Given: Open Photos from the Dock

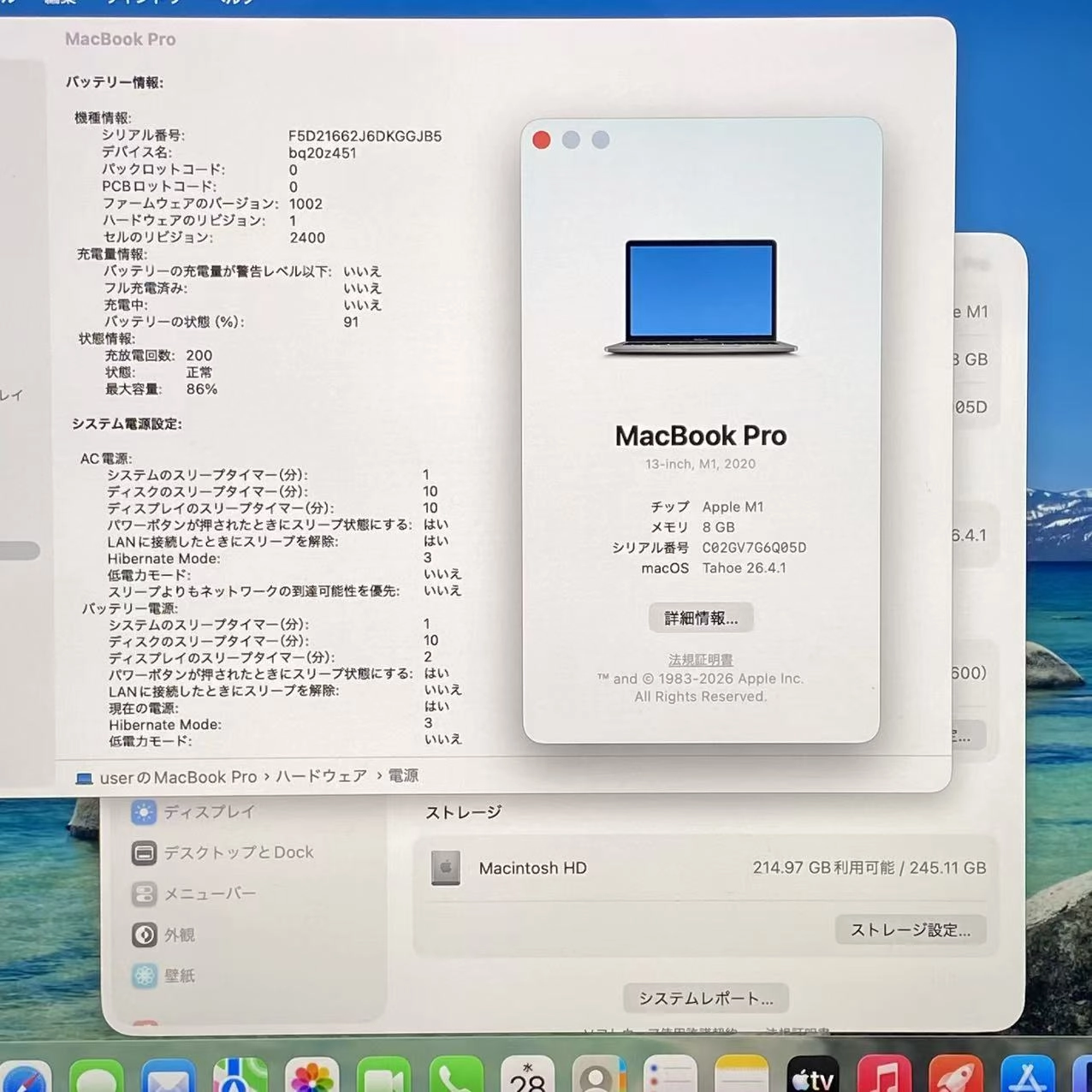Looking at the screenshot, I should click(312, 1077).
